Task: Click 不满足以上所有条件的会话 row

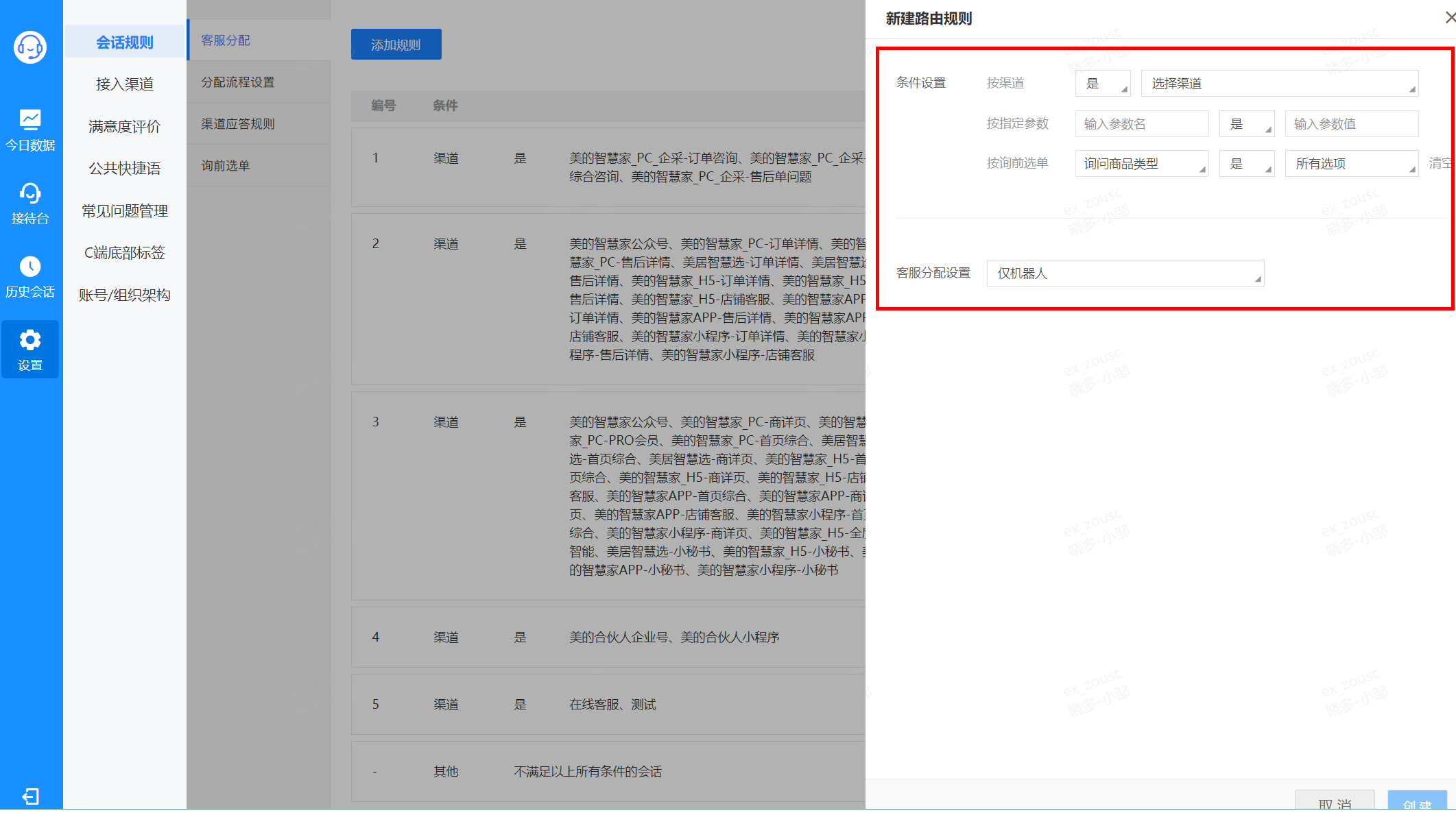Action: pyautogui.click(x=608, y=772)
